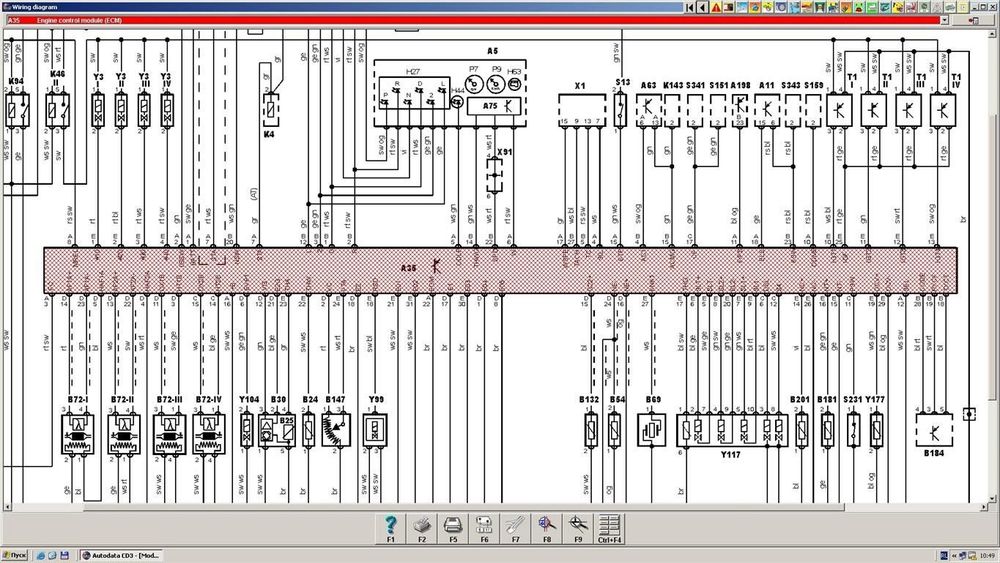Image resolution: width=1000 pixels, height=563 pixels.
Task: Click the purple circle toolbar icon
Action: [x=781, y=7]
